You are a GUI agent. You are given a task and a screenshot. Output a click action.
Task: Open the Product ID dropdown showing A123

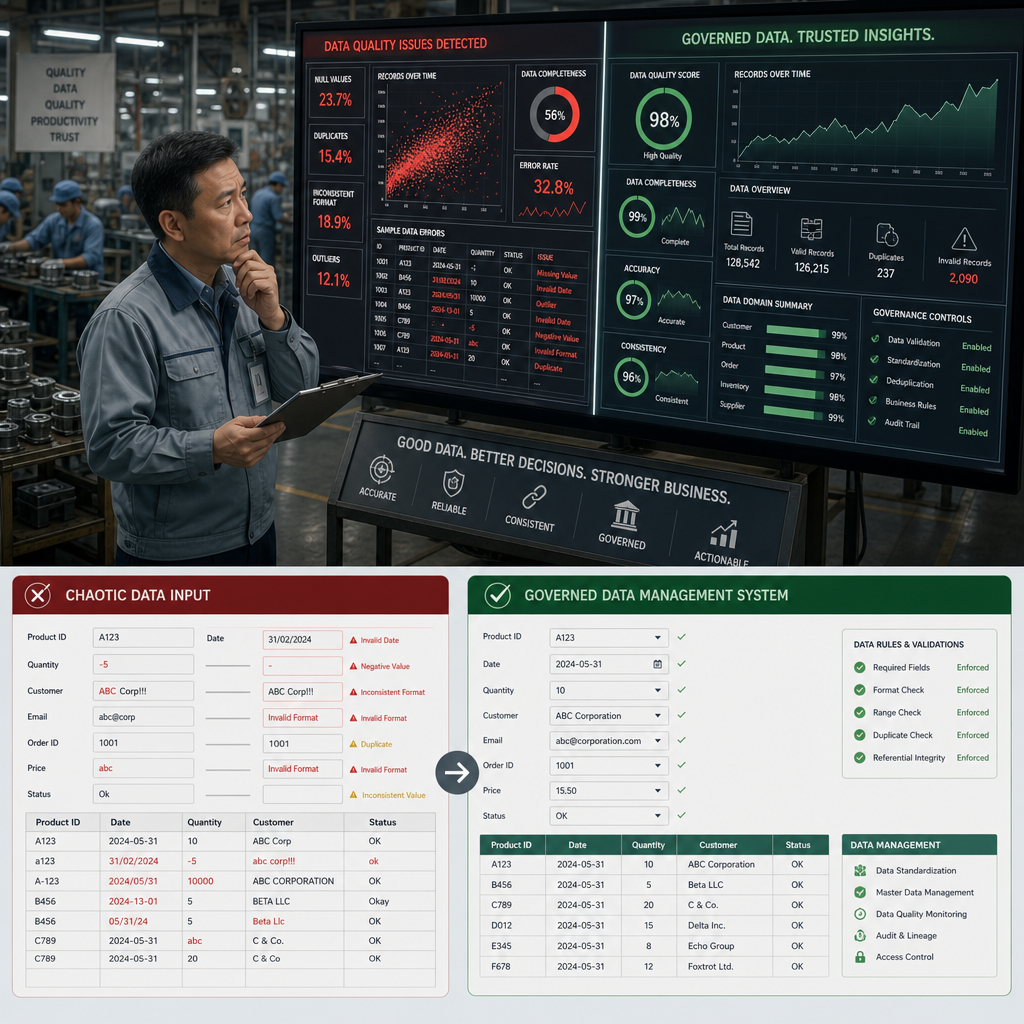(609, 637)
